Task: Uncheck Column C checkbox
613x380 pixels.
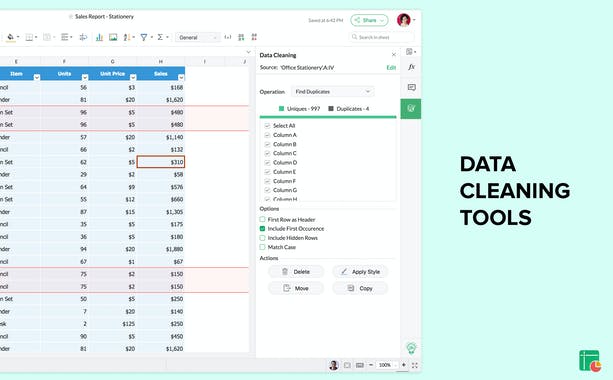Action: point(267,153)
